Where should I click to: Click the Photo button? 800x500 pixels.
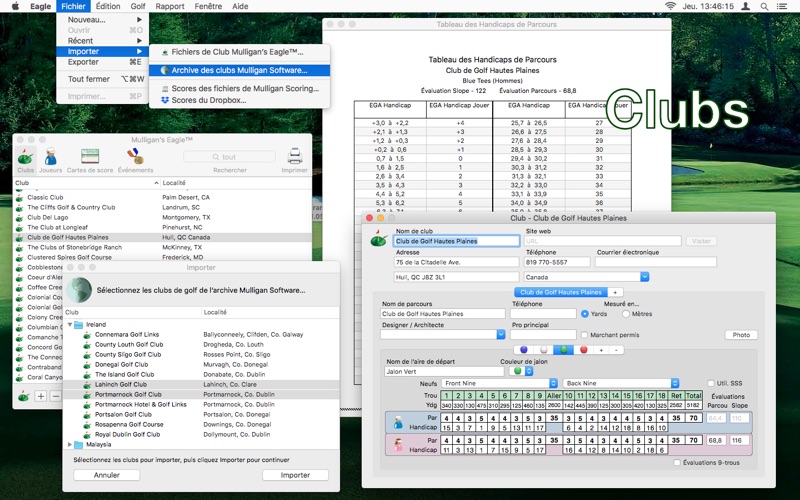click(x=741, y=335)
